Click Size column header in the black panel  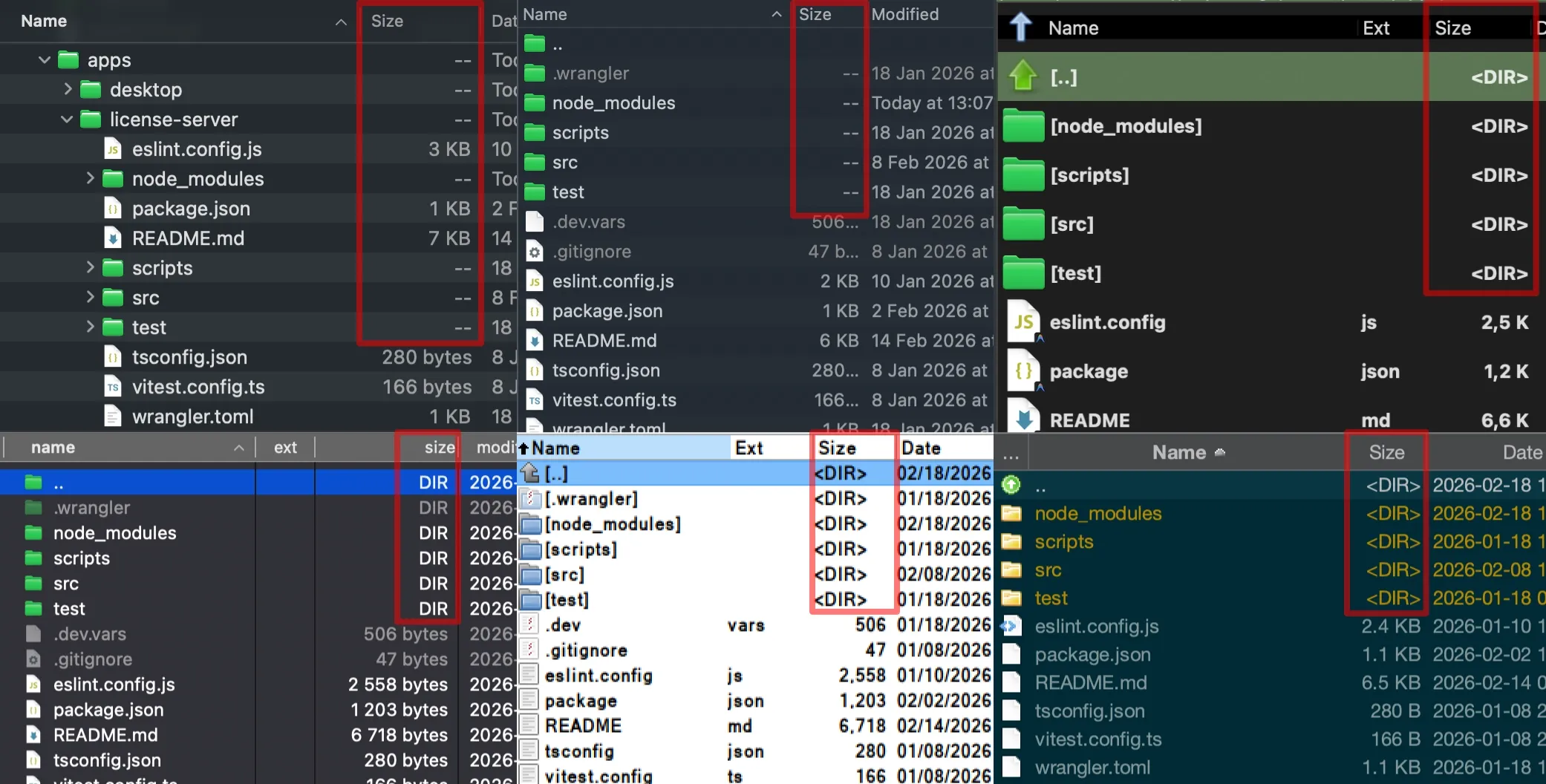click(x=1452, y=28)
